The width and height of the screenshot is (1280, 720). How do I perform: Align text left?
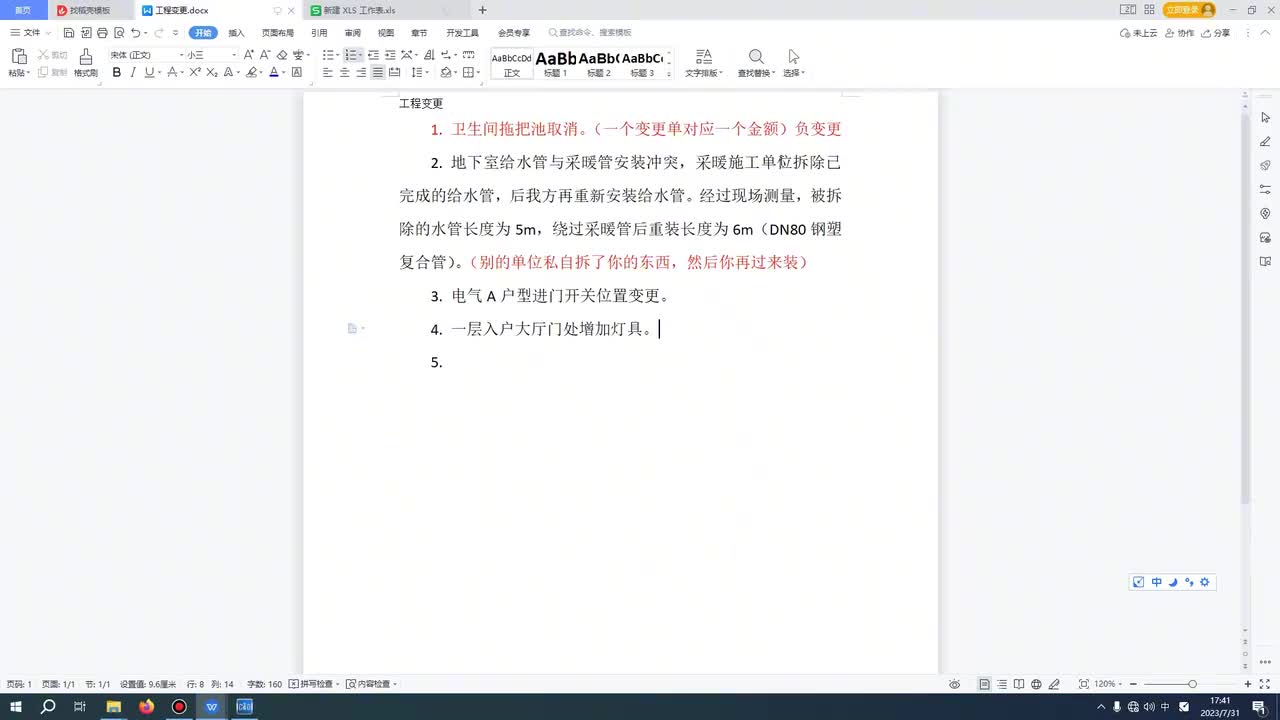[x=328, y=73]
